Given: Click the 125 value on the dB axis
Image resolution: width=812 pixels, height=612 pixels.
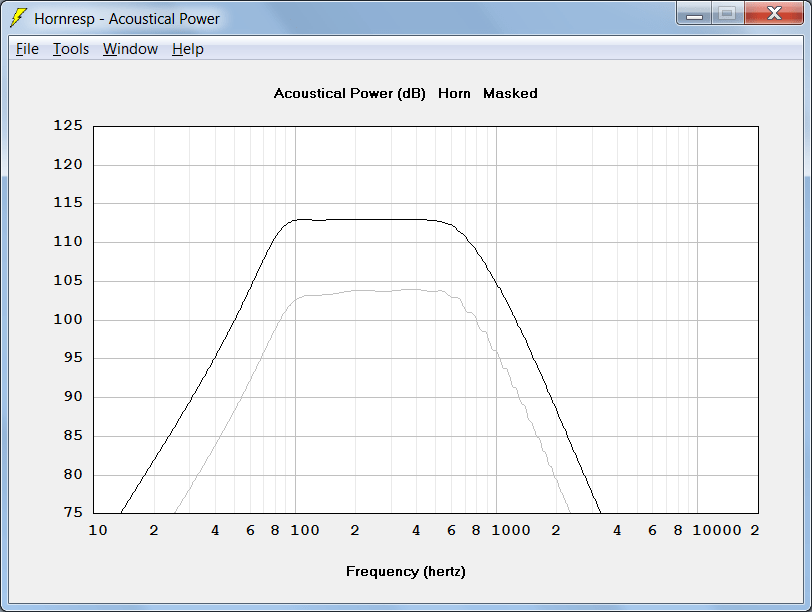Looking at the screenshot, I should point(68,125).
